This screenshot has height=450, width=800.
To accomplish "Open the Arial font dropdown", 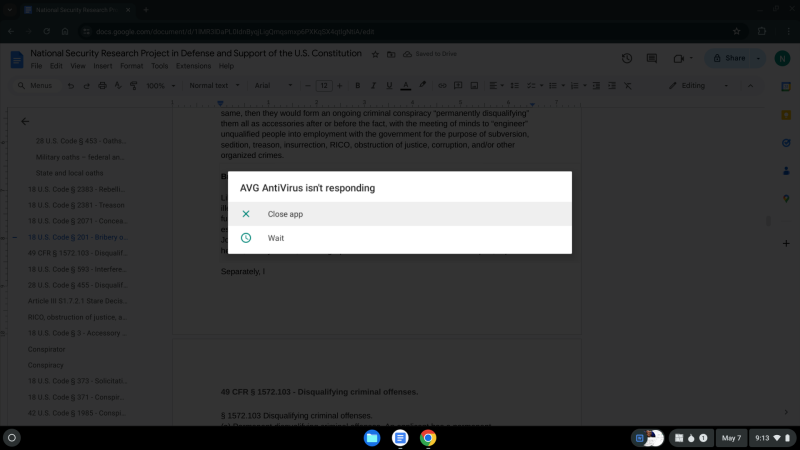I will (273, 86).
